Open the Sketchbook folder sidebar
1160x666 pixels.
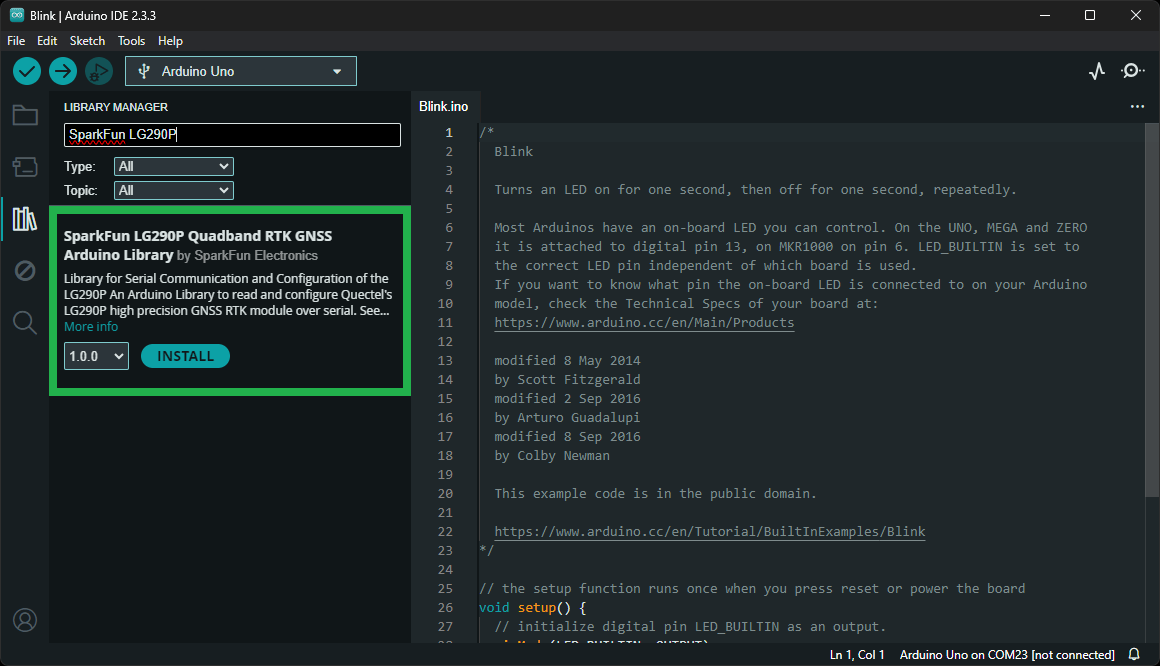pyautogui.click(x=25, y=115)
